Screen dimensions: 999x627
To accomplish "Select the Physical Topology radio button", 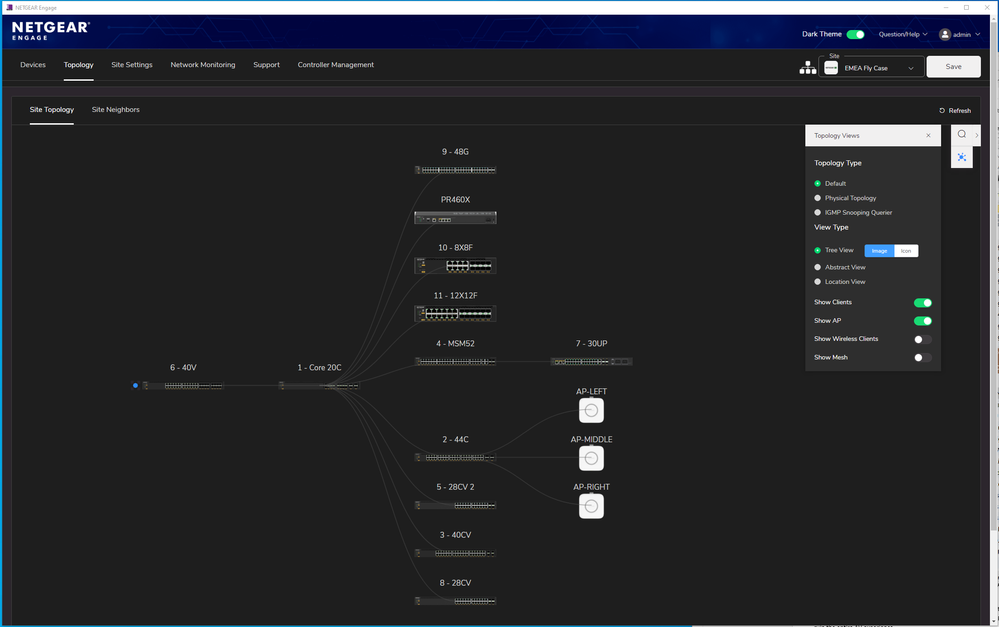I will click(817, 197).
